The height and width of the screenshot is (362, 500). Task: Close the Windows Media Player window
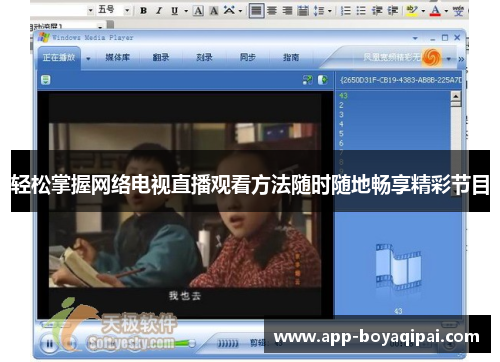[457, 38]
